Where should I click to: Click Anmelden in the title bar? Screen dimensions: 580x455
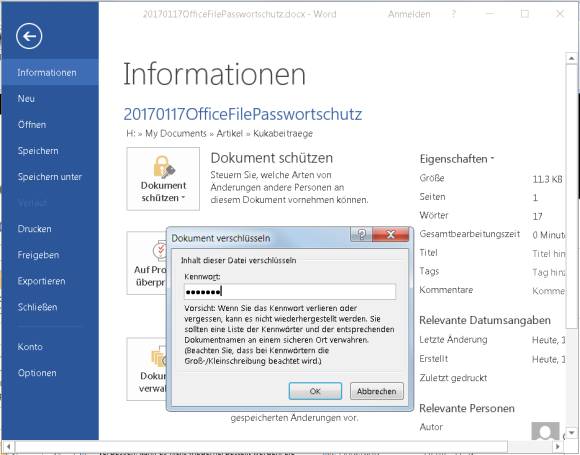coord(409,14)
